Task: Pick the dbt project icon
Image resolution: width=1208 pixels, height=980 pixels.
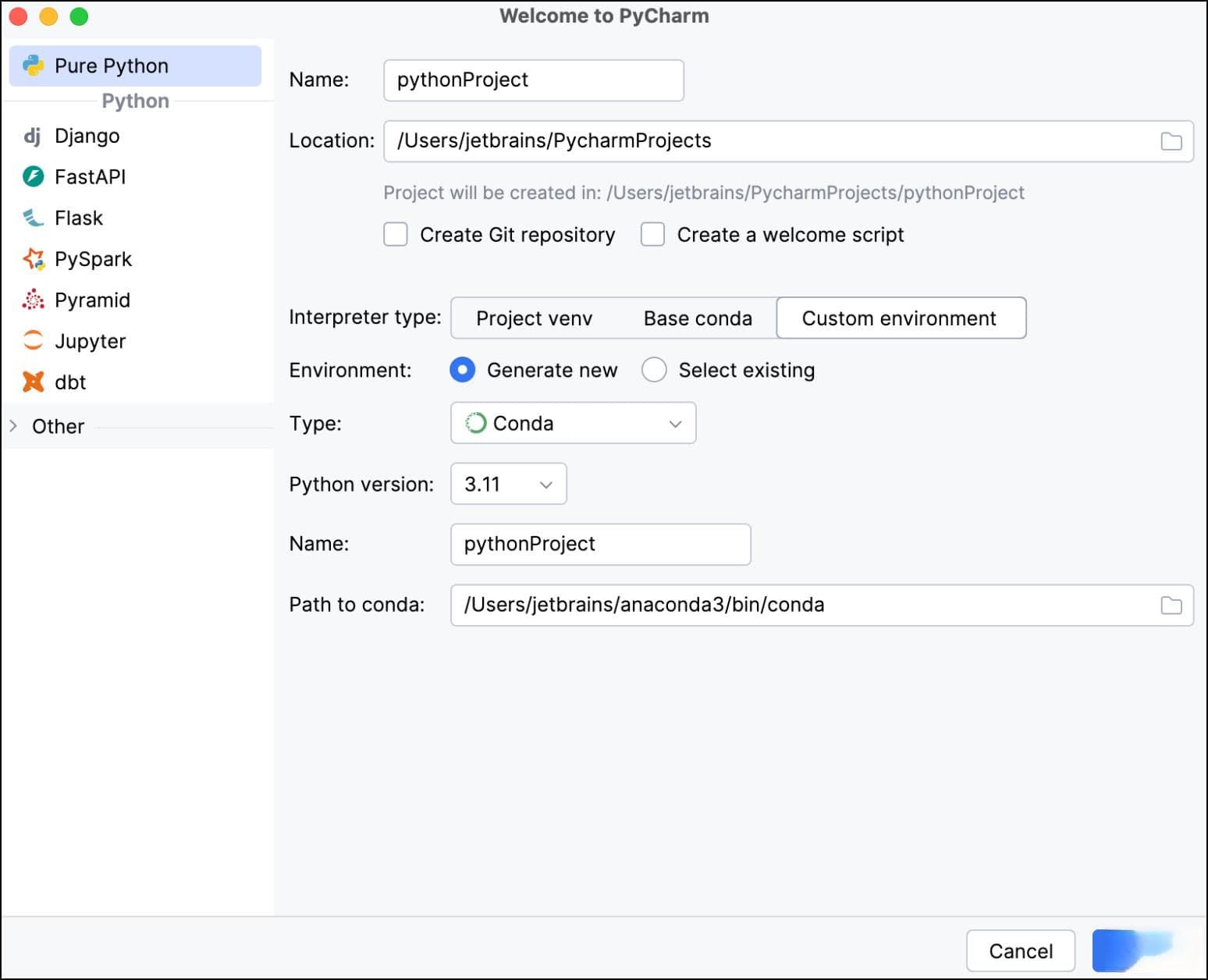Action: 33,382
